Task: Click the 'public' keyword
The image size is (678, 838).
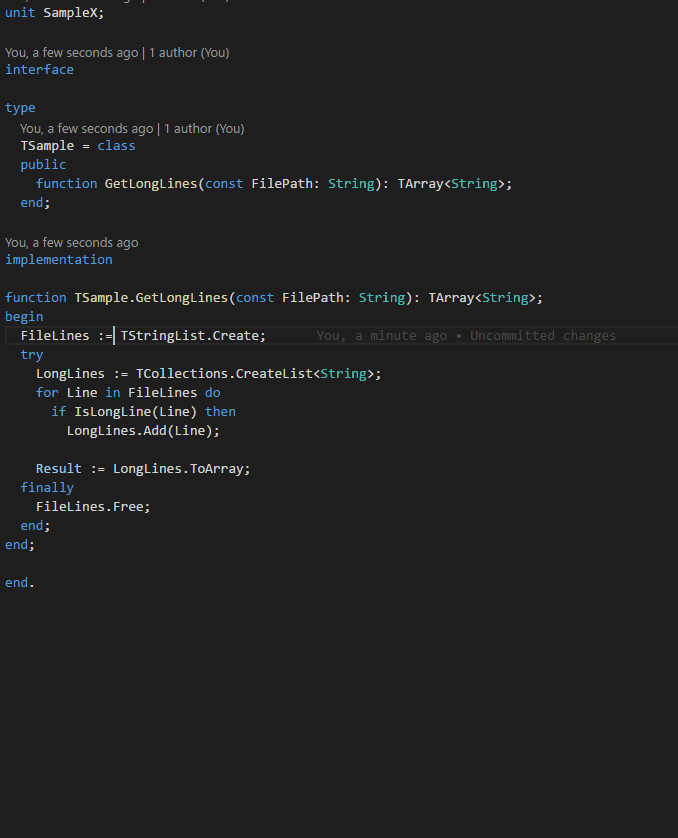Action: tap(43, 165)
